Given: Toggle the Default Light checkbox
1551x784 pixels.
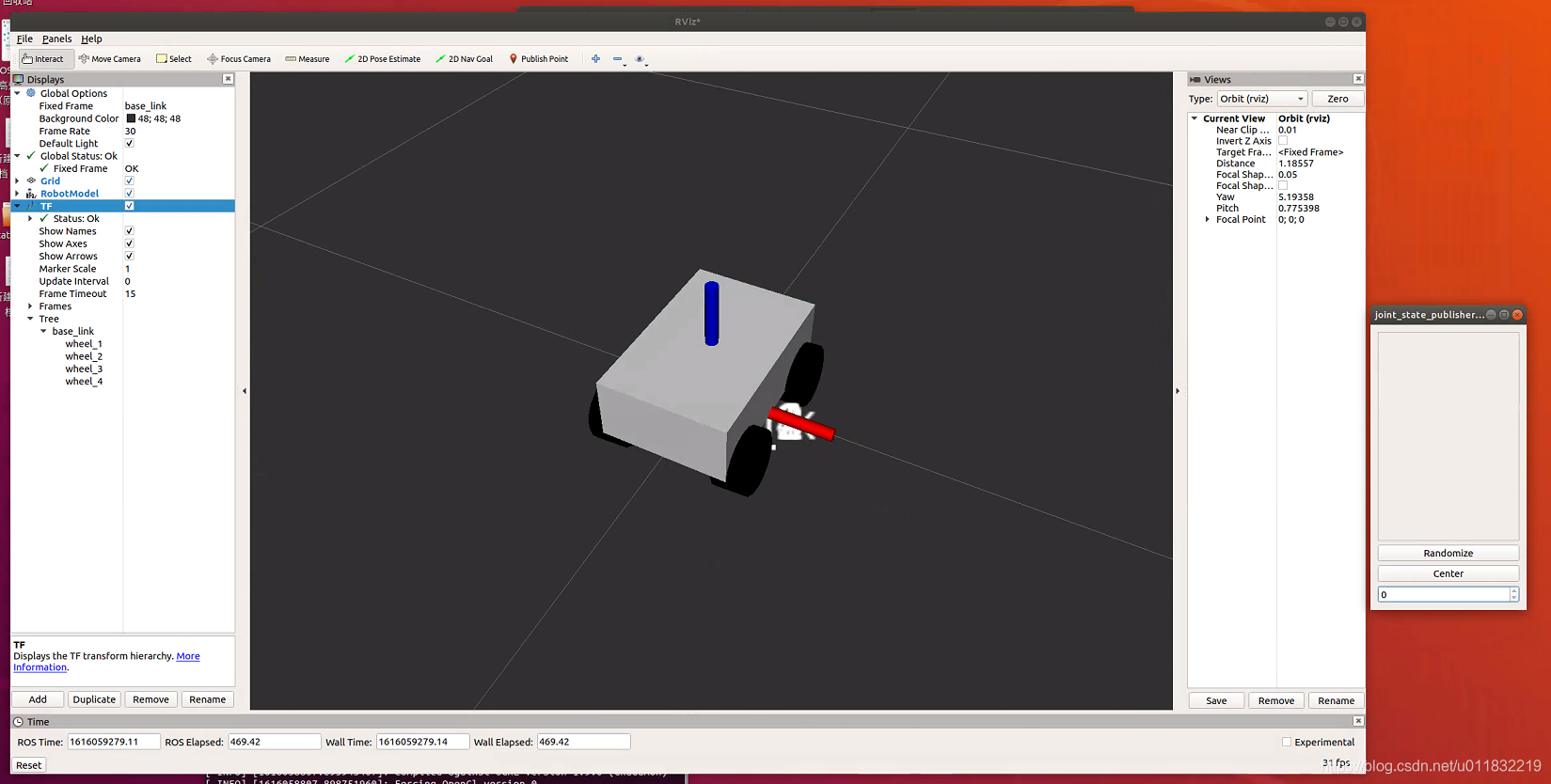Looking at the screenshot, I should point(130,144).
